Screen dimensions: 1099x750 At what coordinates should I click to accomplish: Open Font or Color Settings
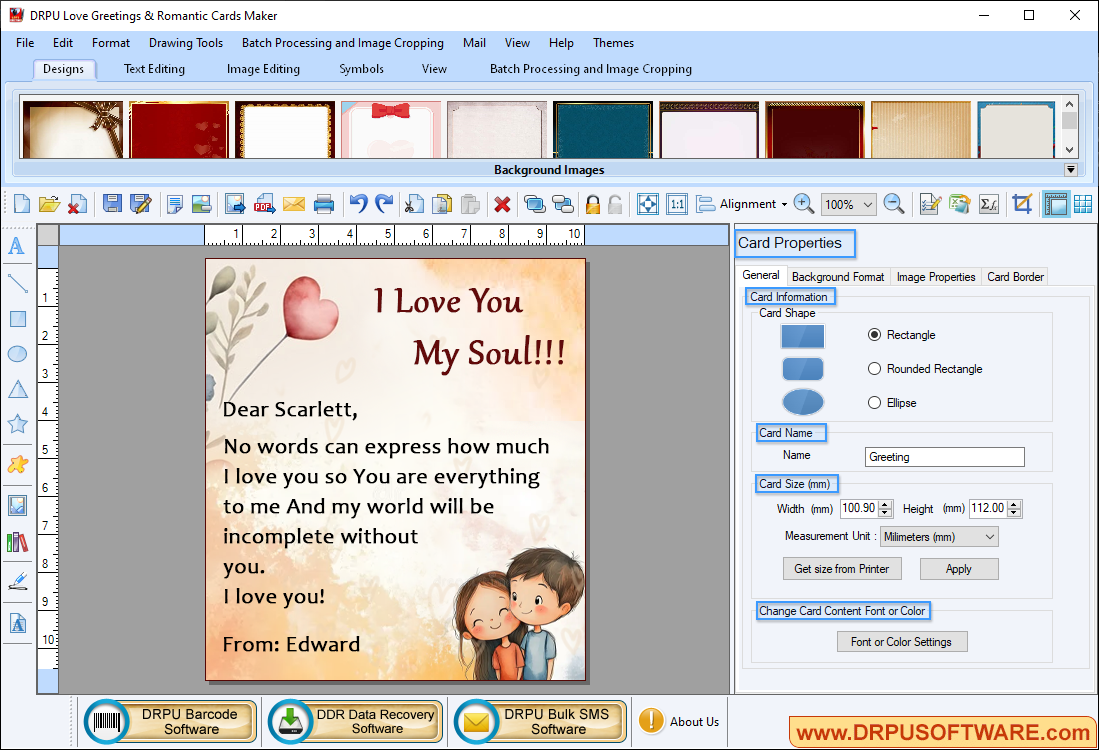coord(902,641)
